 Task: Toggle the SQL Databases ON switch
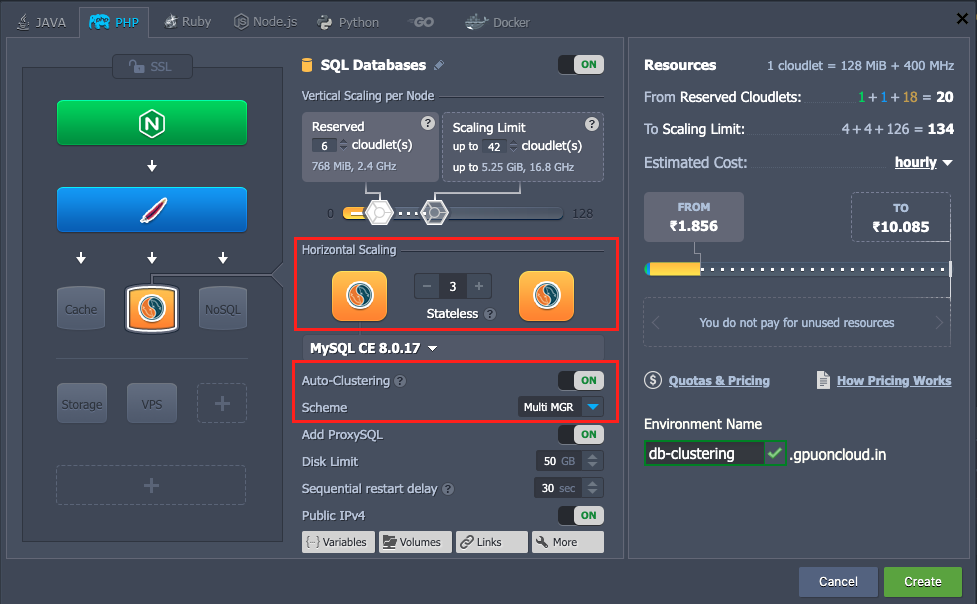coord(580,65)
